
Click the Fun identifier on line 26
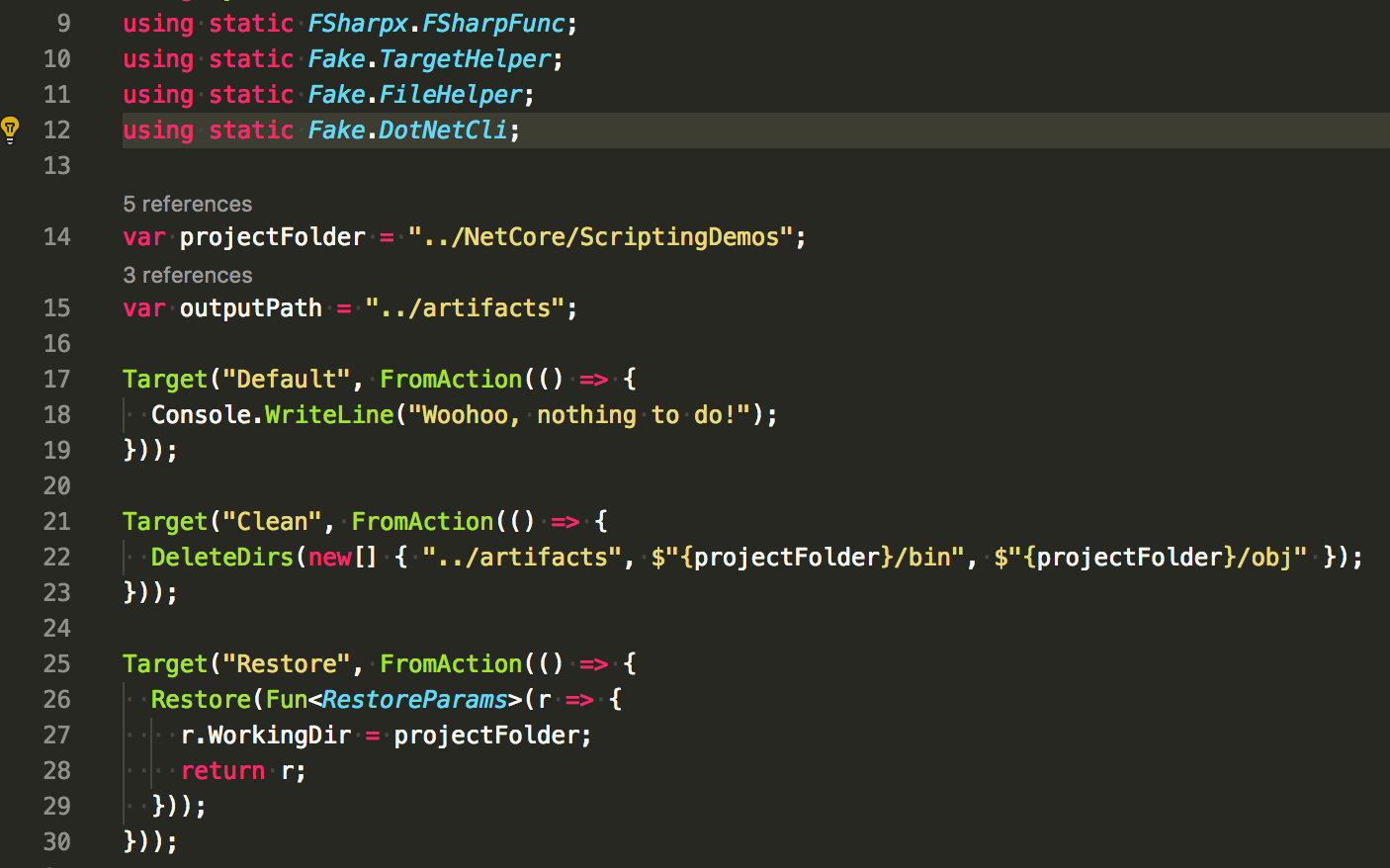point(287,699)
